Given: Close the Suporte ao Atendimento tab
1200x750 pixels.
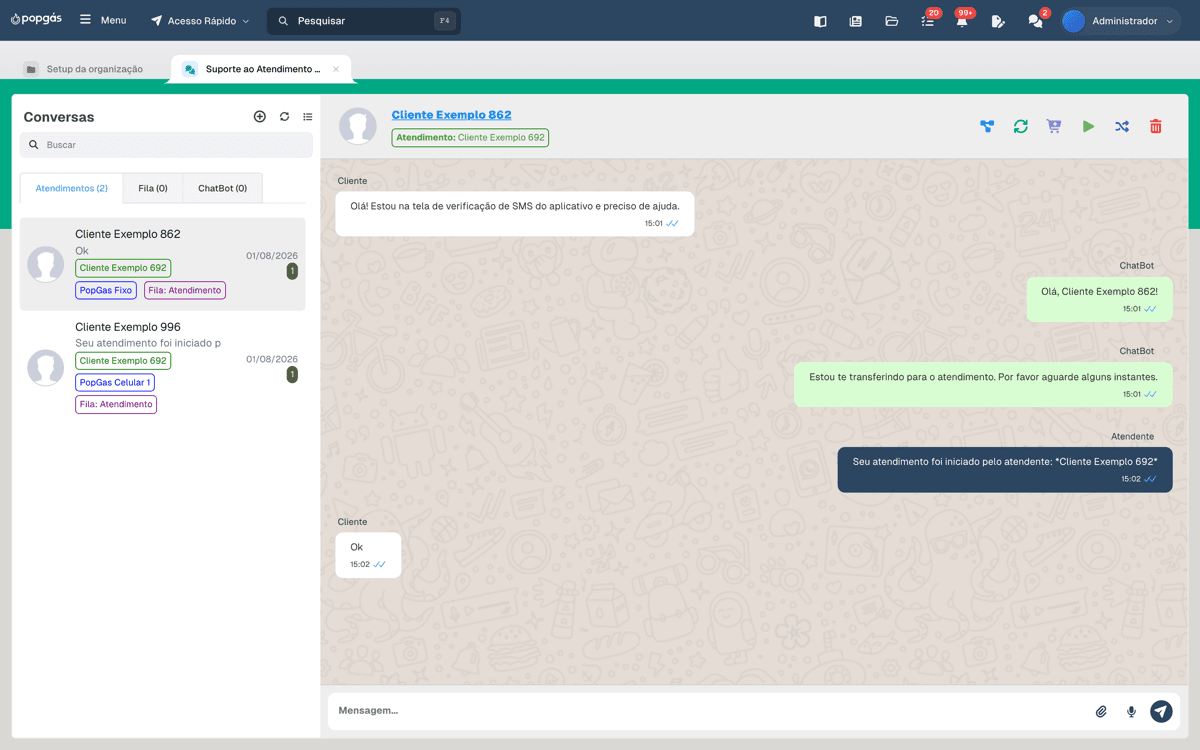Looking at the screenshot, I should 336,69.
